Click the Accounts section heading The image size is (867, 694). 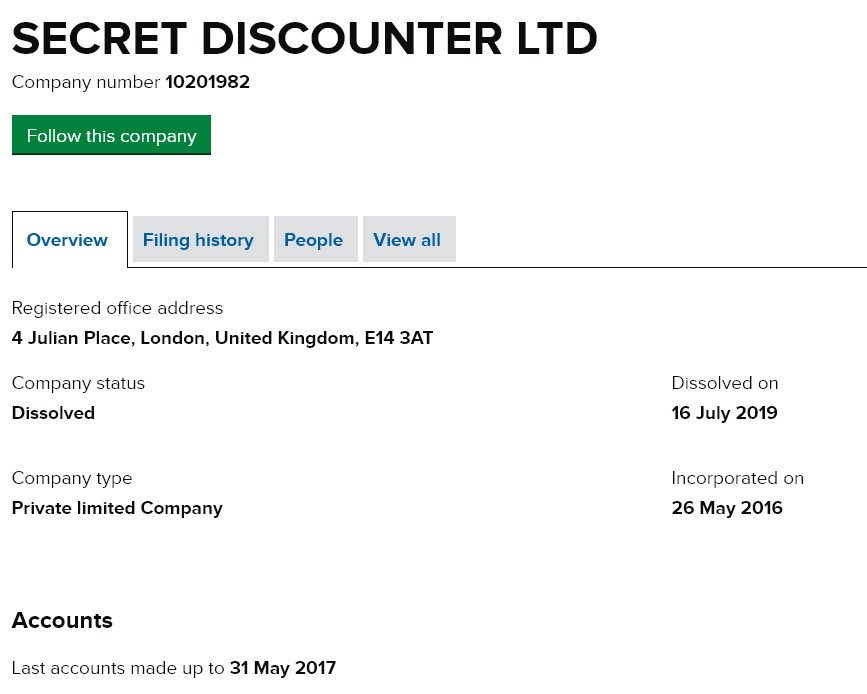click(x=62, y=620)
